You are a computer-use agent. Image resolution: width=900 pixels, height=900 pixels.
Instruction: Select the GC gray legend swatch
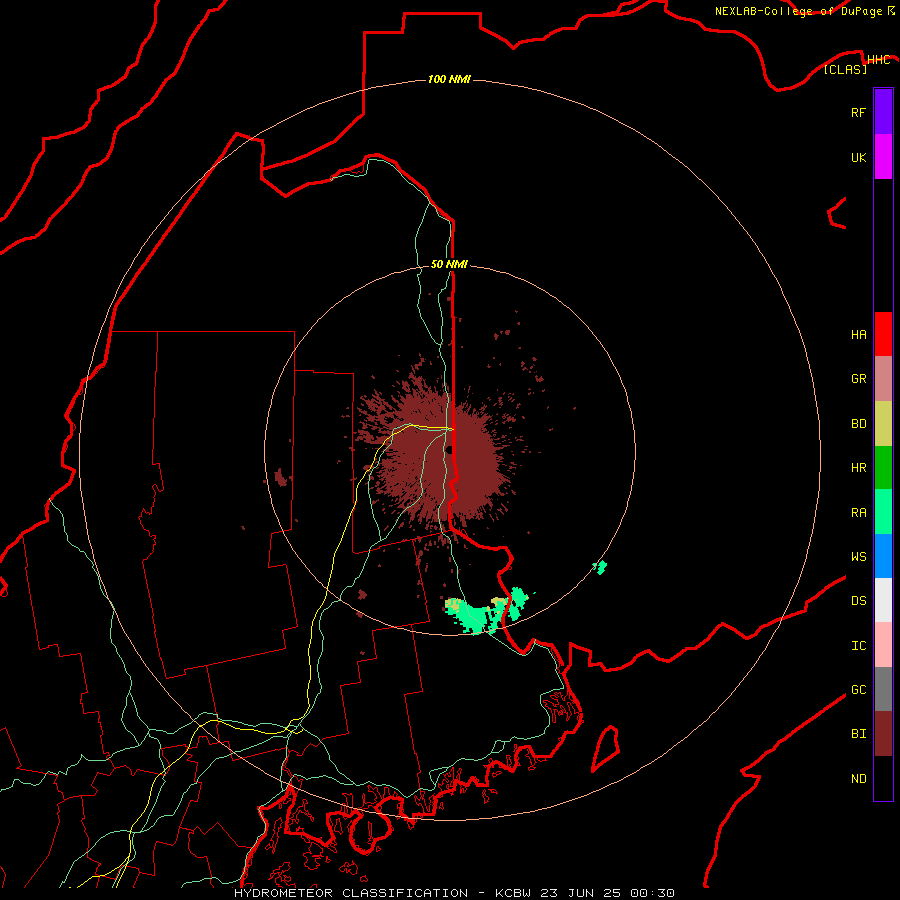(883, 689)
